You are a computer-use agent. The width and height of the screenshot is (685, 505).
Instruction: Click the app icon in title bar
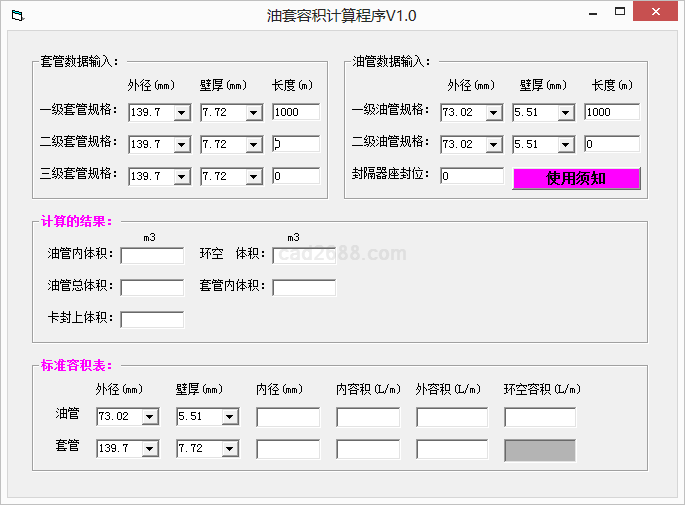point(16,16)
